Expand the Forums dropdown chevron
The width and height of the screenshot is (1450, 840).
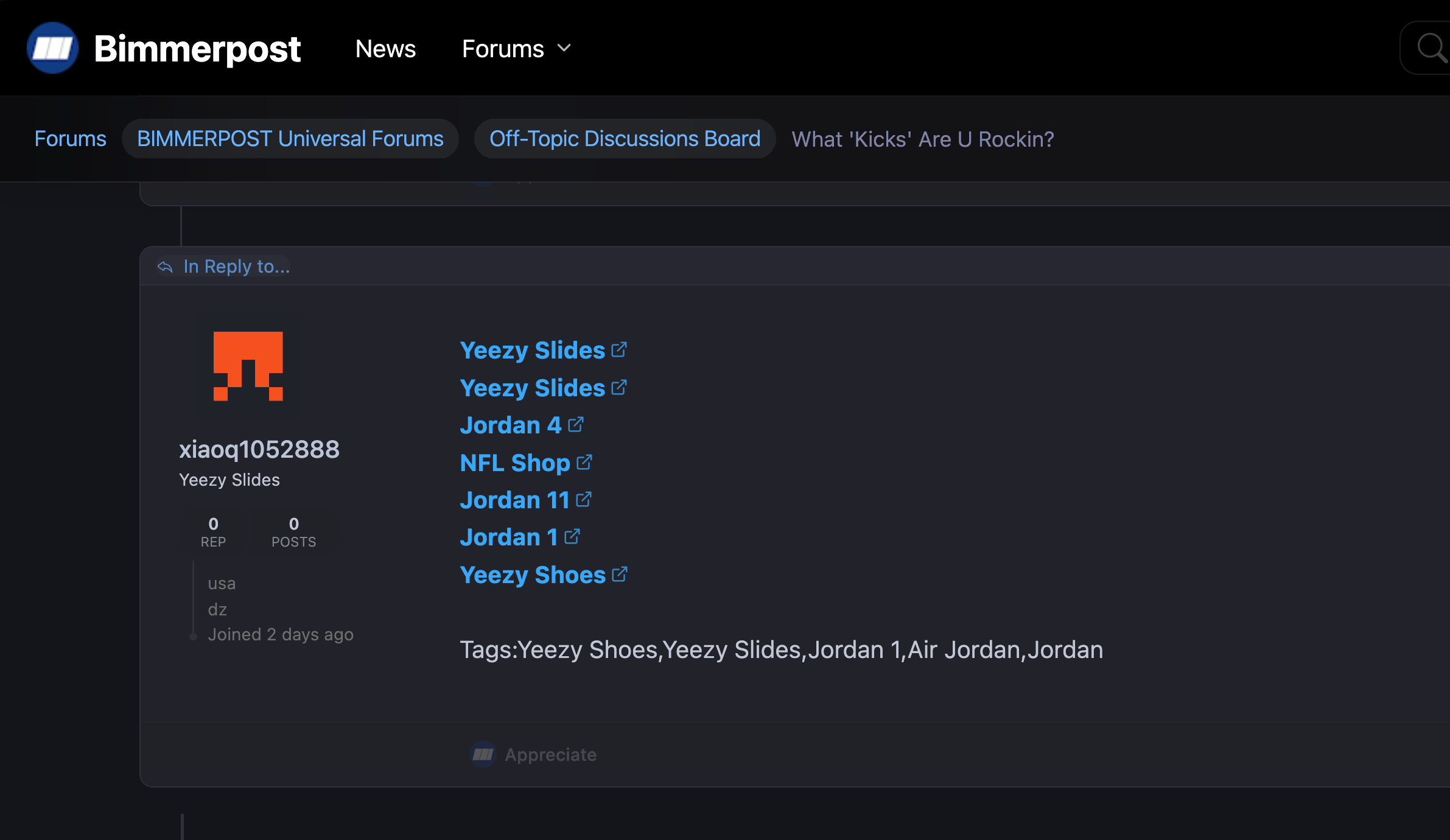point(564,48)
